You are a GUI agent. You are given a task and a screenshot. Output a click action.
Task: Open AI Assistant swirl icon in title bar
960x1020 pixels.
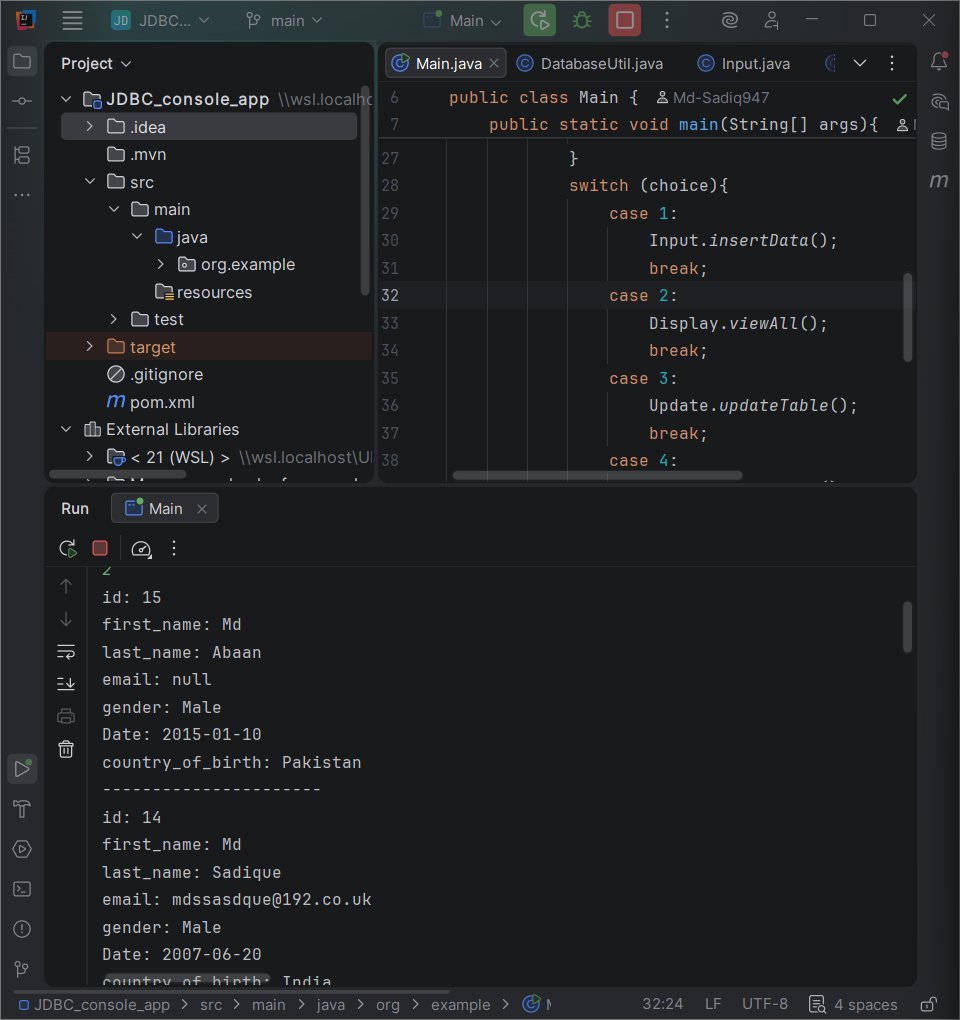[730, 20]
